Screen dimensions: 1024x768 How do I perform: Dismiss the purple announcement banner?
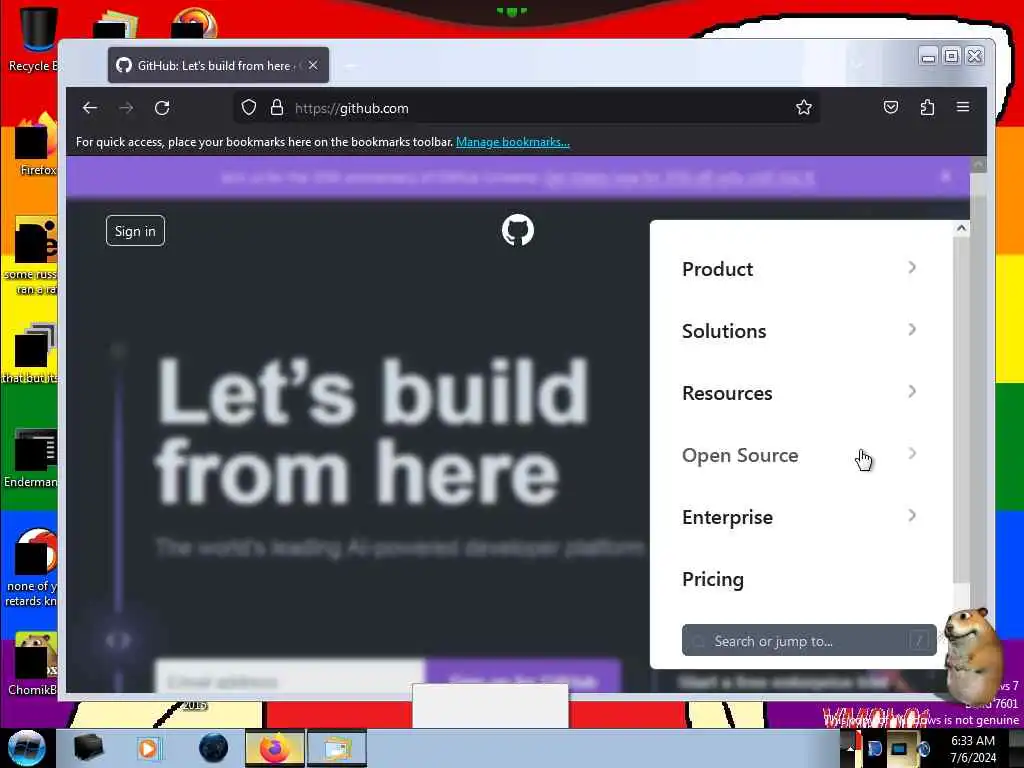pyautogui.click(x=945, y=176)
